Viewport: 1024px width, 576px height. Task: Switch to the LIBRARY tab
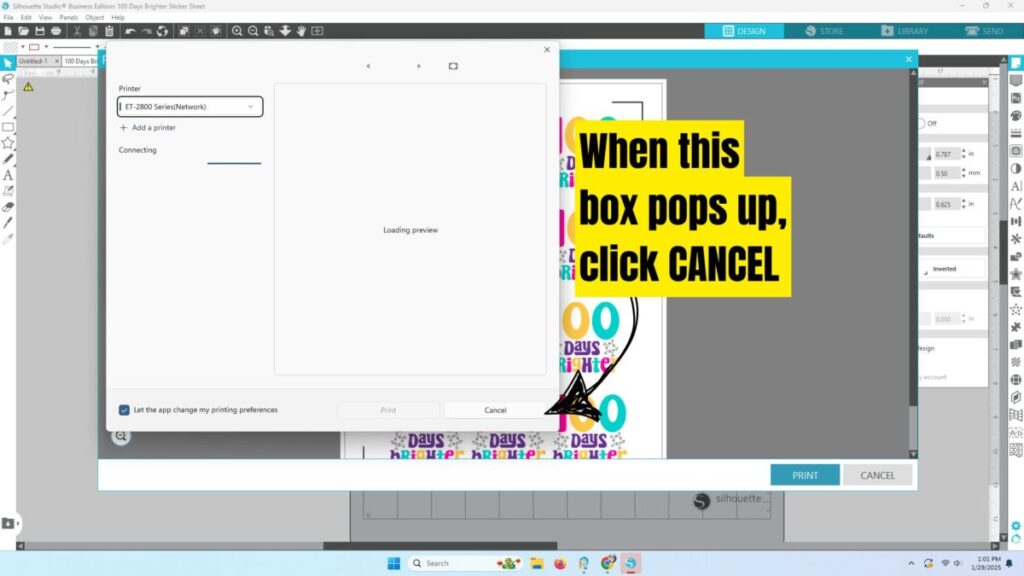(x=904, y=31)
